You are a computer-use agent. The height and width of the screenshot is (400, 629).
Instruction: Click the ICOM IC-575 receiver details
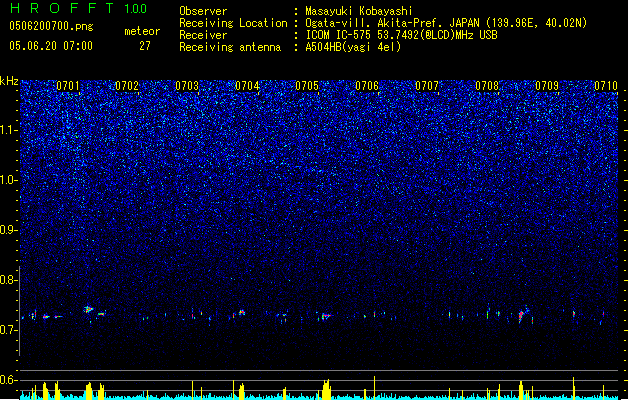tap(401, 35)
